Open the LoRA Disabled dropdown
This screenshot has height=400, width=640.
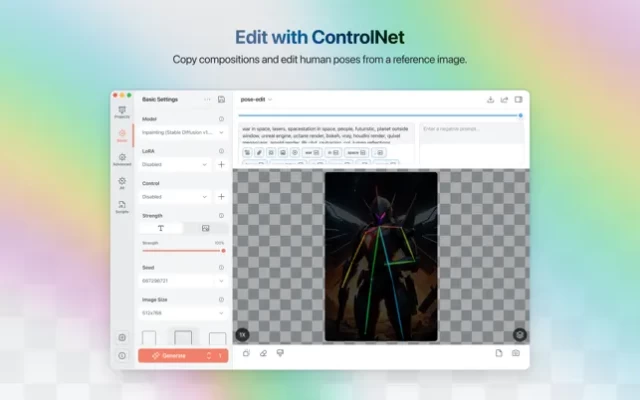(175, 164)
